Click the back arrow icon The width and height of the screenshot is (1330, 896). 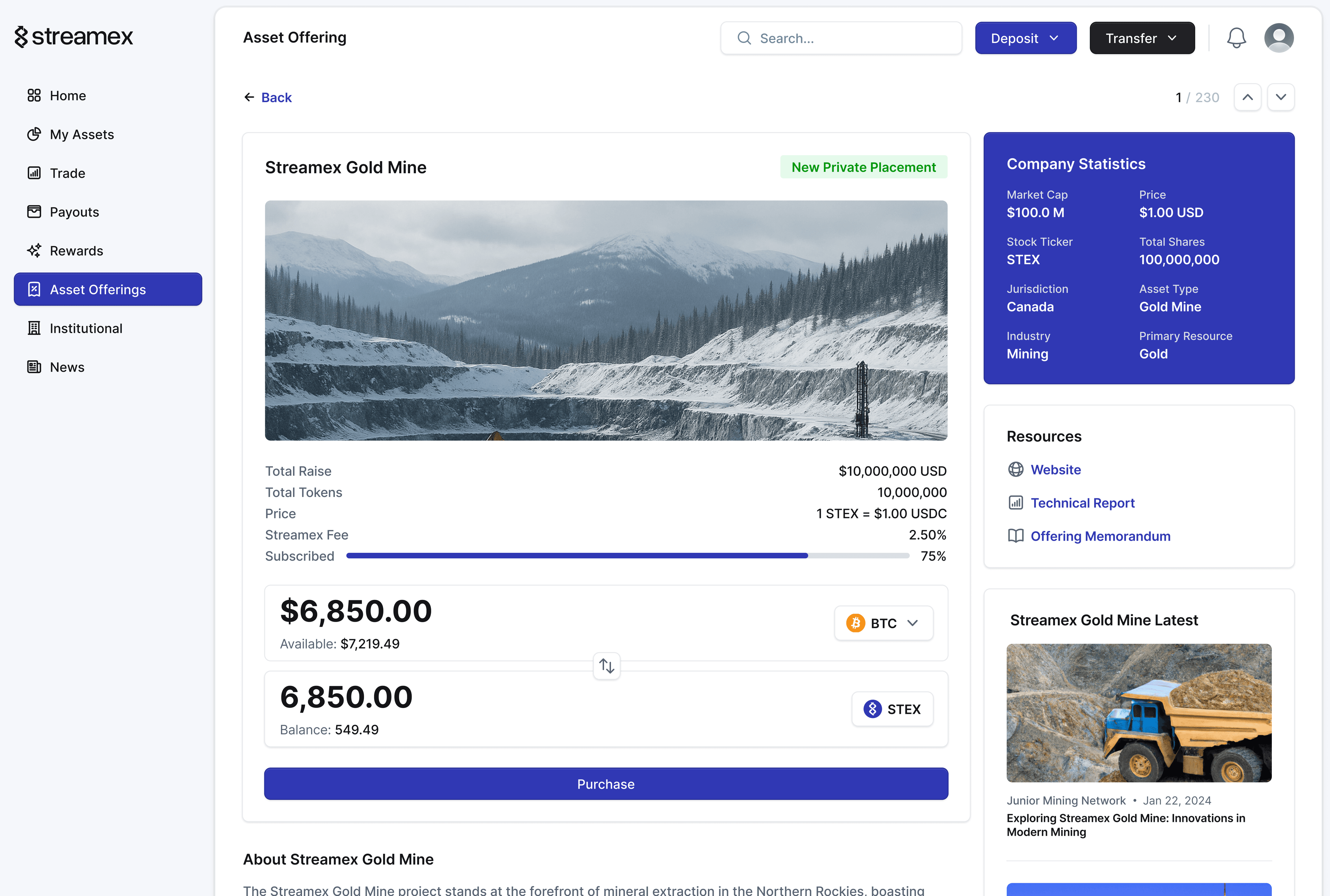pos(249,98)
